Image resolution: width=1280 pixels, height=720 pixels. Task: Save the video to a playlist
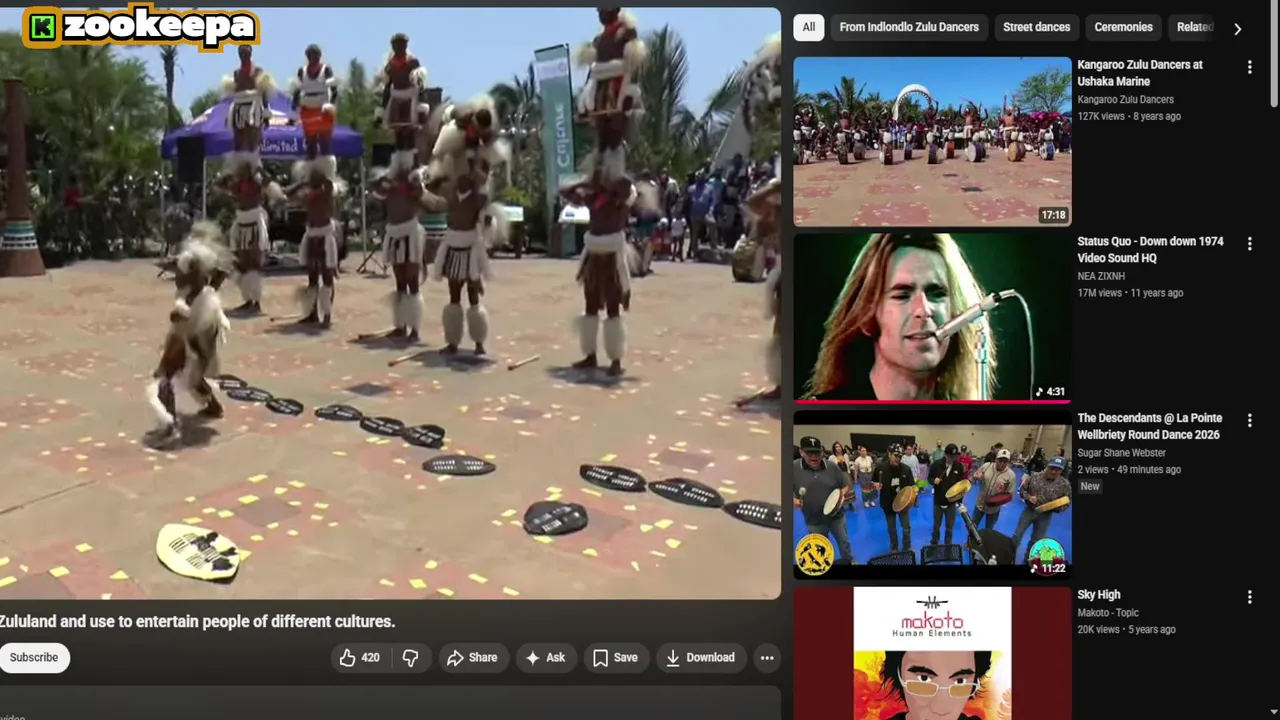coord(615,657)
